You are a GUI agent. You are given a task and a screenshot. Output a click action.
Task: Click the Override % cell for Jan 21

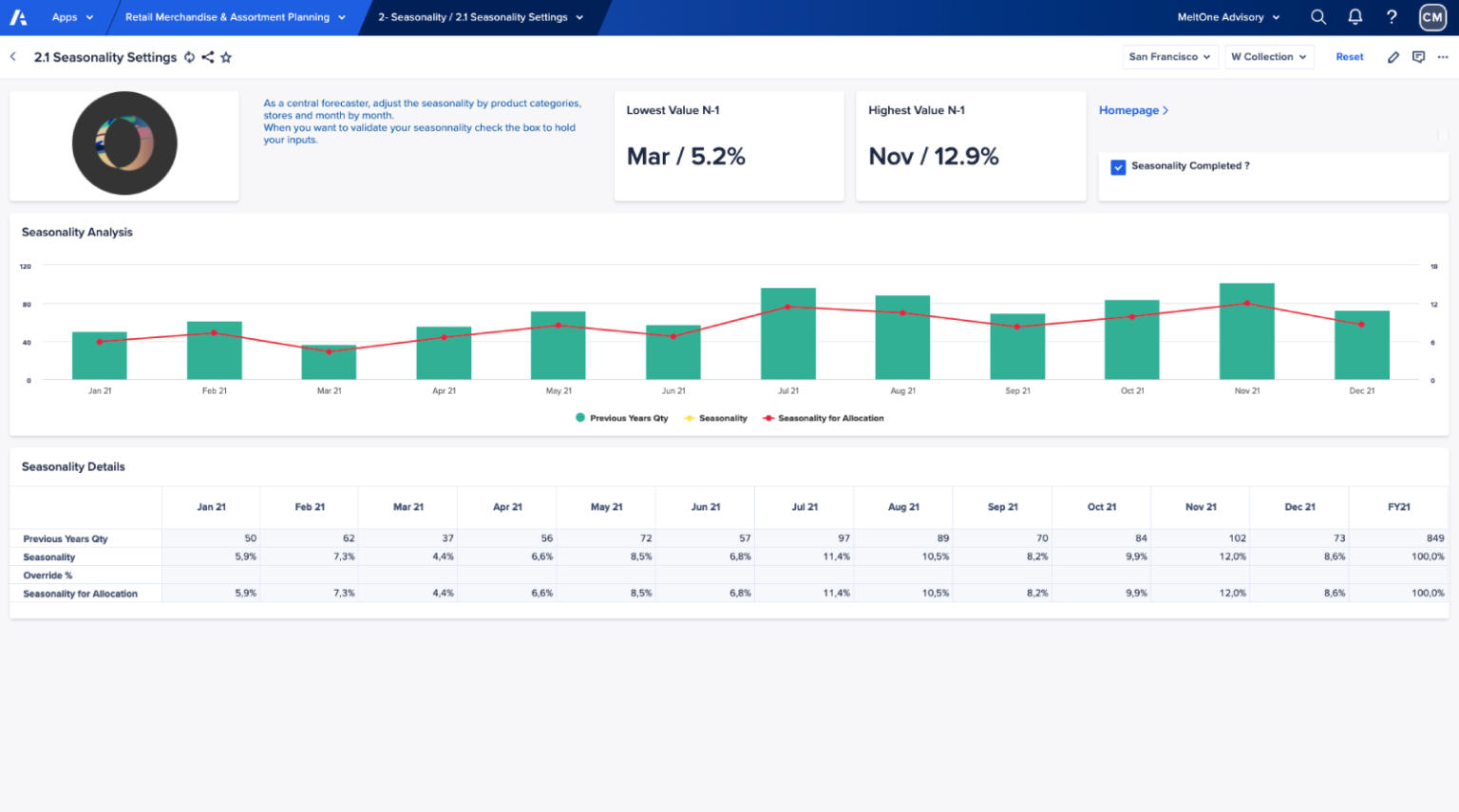click(211, 575)
